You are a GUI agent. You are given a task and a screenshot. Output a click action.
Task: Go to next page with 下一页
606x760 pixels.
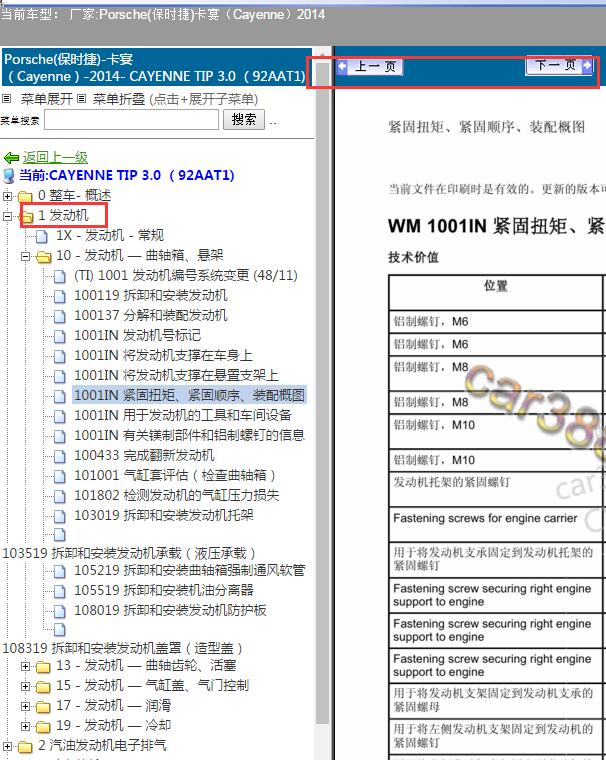pos(560,65)
